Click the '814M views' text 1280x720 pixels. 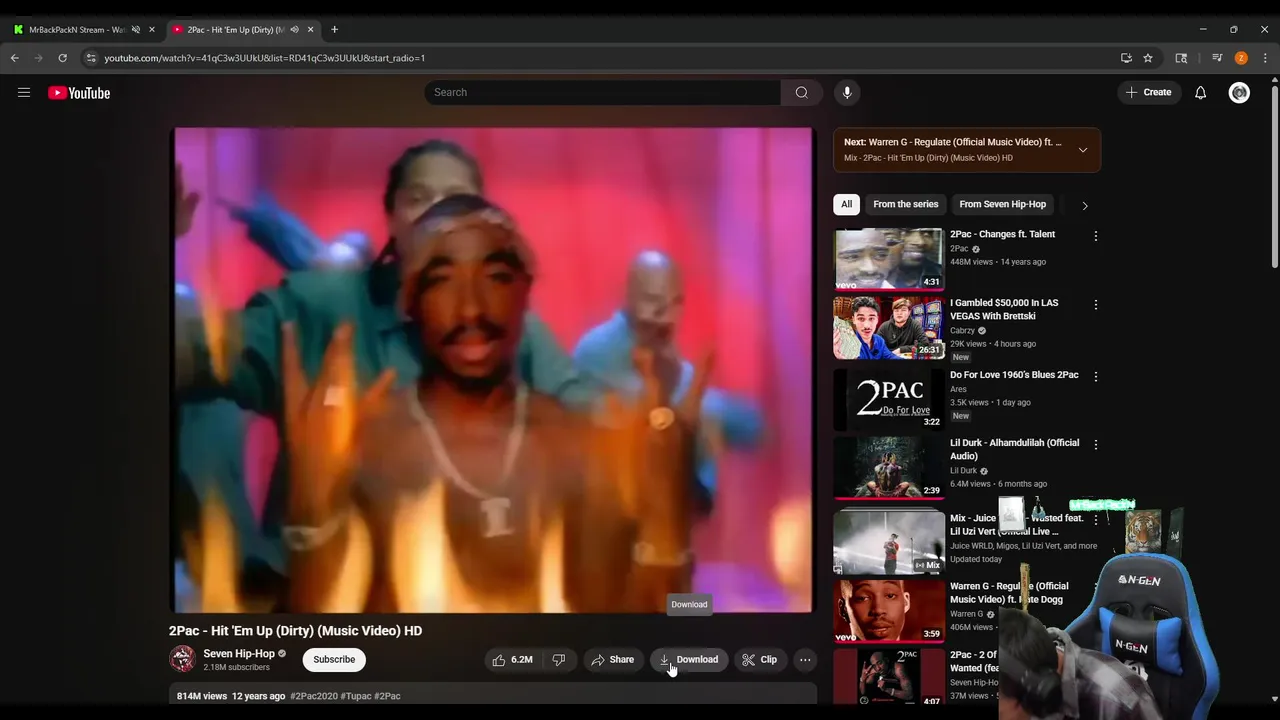(202, 696)
